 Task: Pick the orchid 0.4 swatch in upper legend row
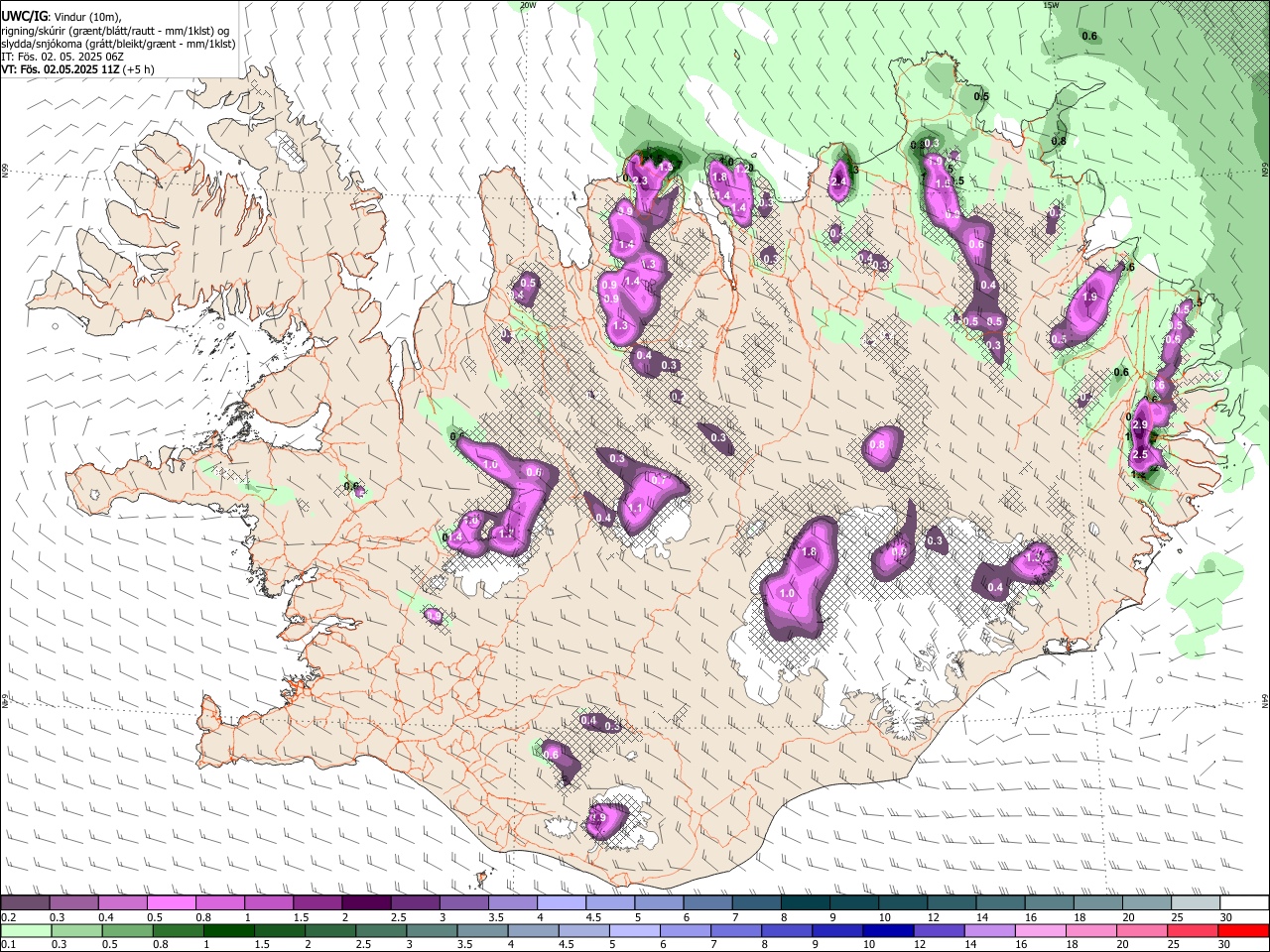pyautogui.click(x=122, y=903)
